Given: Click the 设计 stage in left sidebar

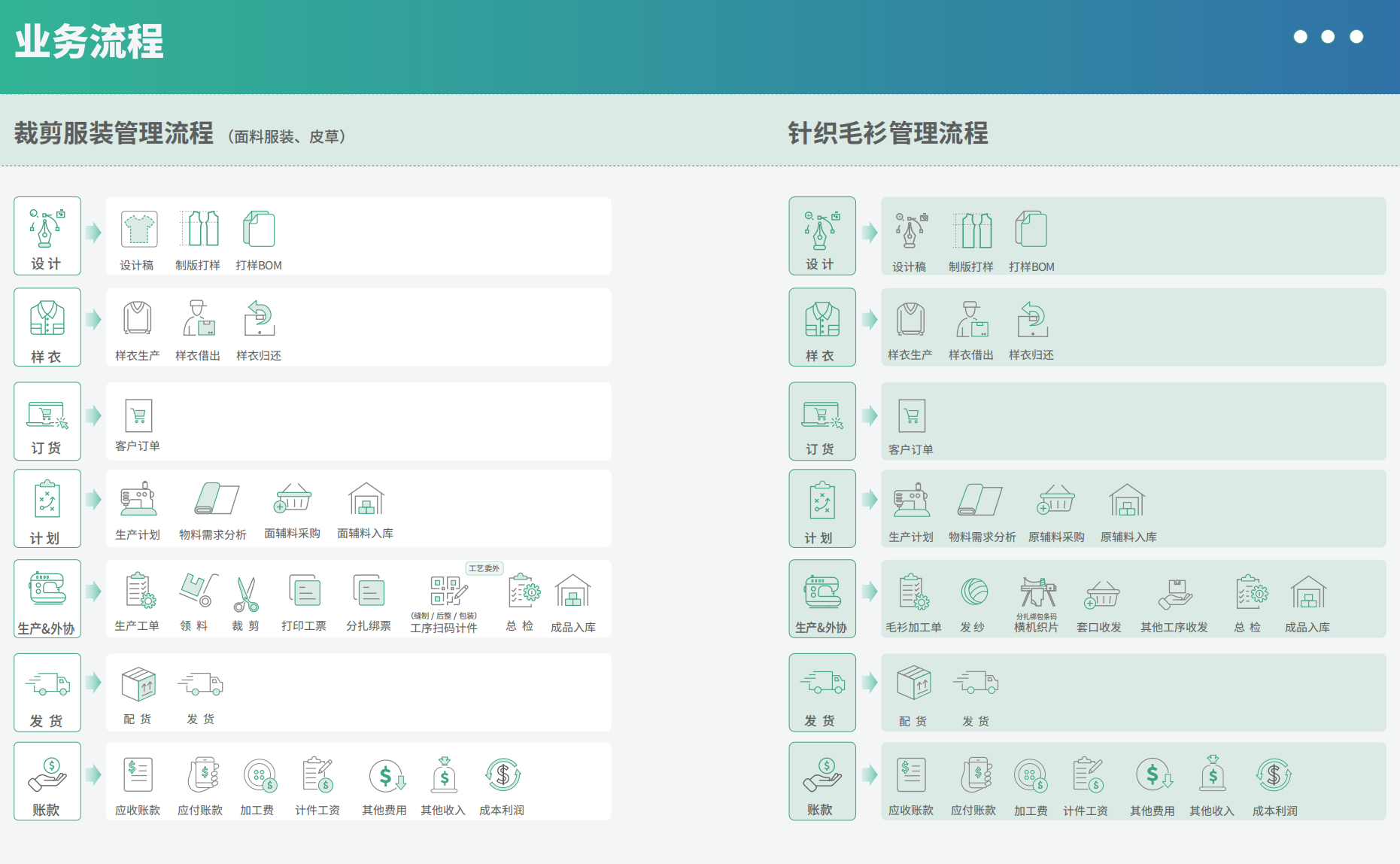Looking at the screenshot, I should [47, 236].
